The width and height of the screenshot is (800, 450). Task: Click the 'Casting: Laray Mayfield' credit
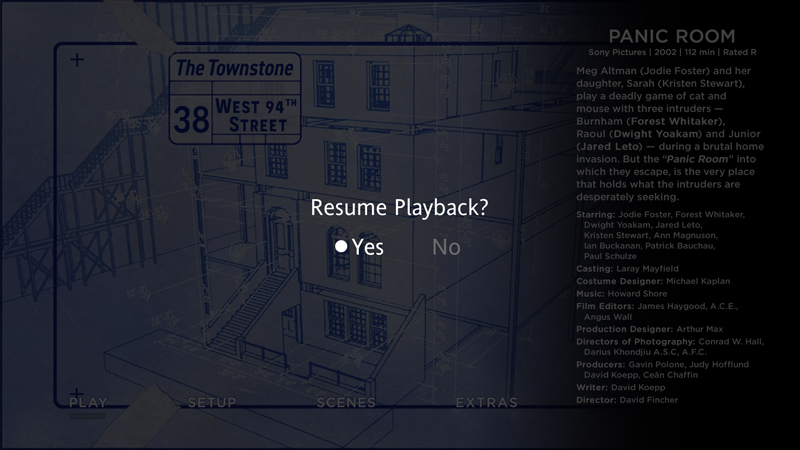coord(628,268)
